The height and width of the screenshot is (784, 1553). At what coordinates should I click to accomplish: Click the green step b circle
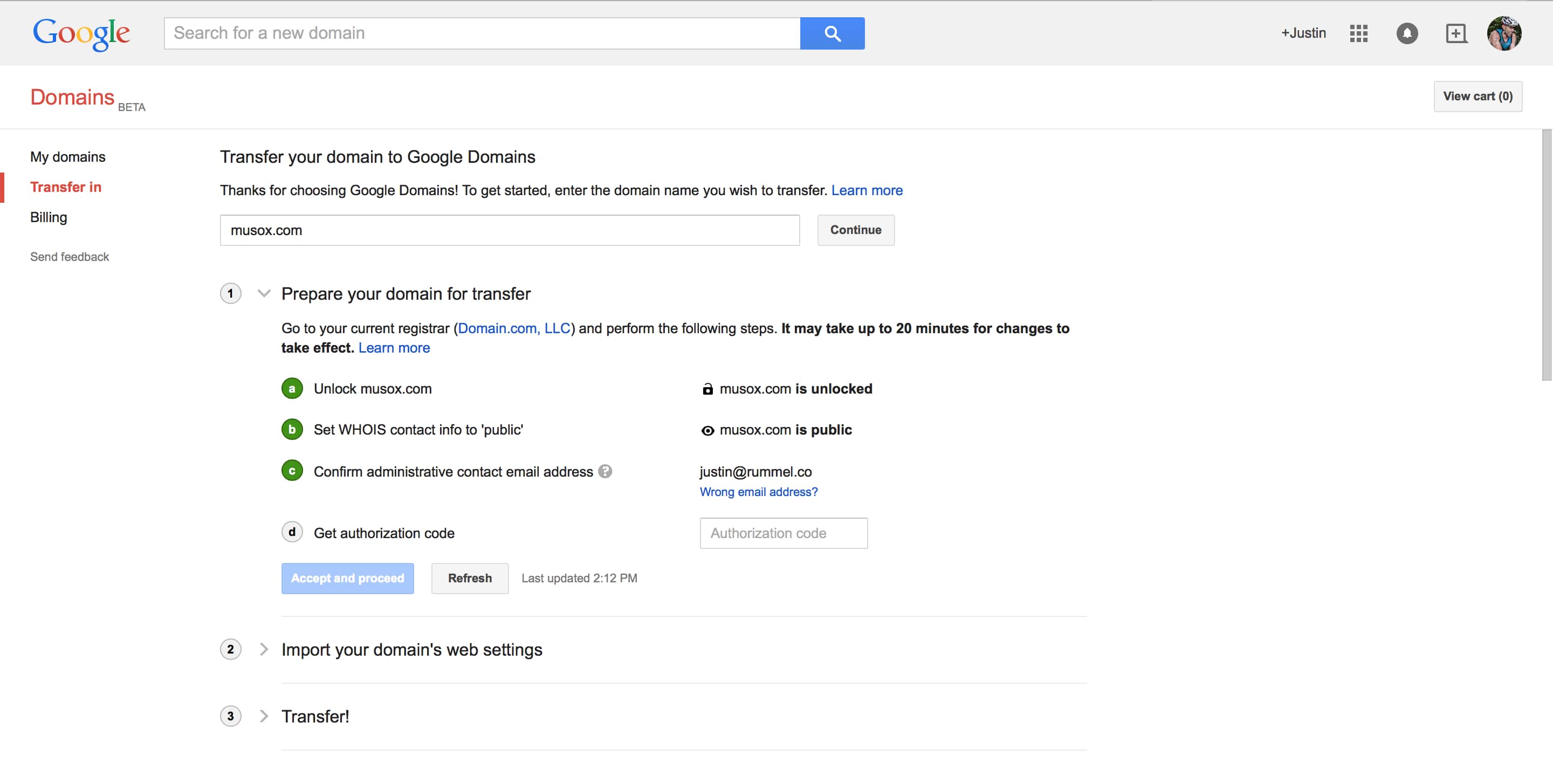point(292,429)
